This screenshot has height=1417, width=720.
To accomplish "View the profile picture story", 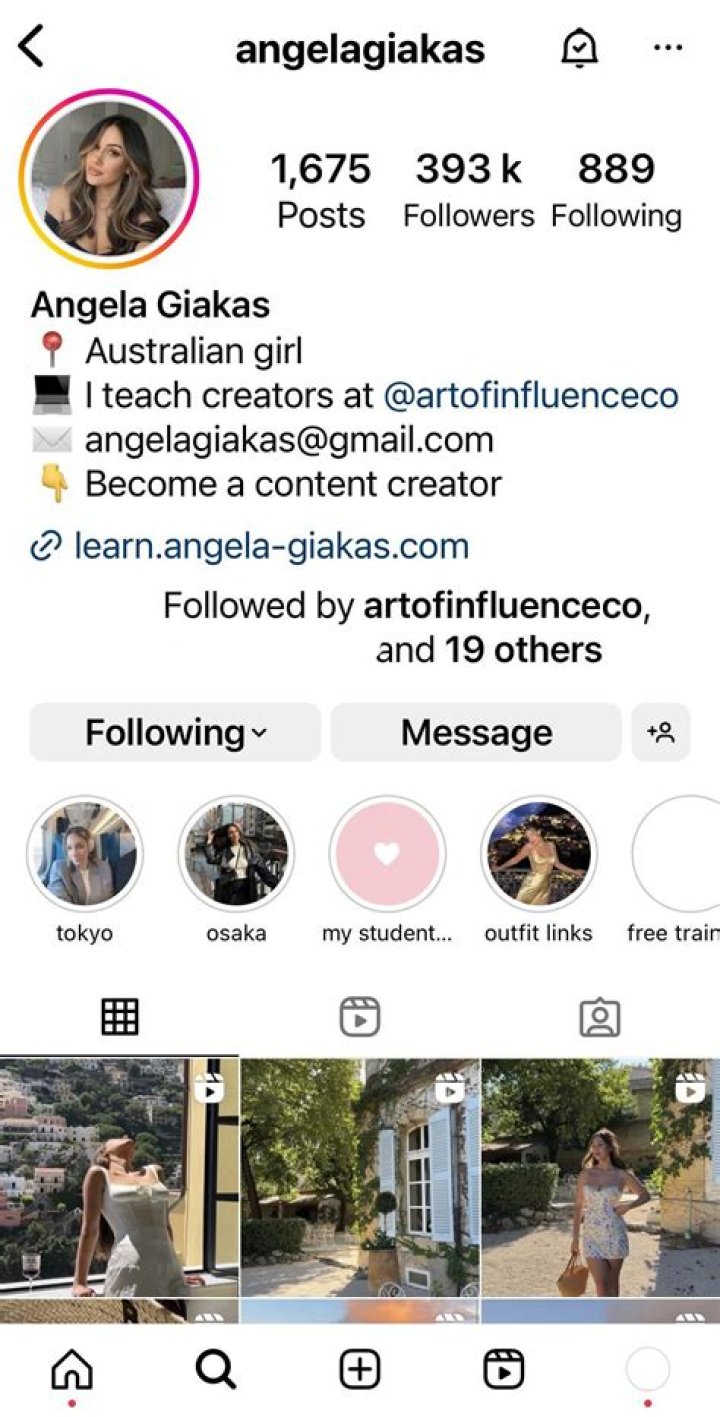I will click(x=109, y=180).
